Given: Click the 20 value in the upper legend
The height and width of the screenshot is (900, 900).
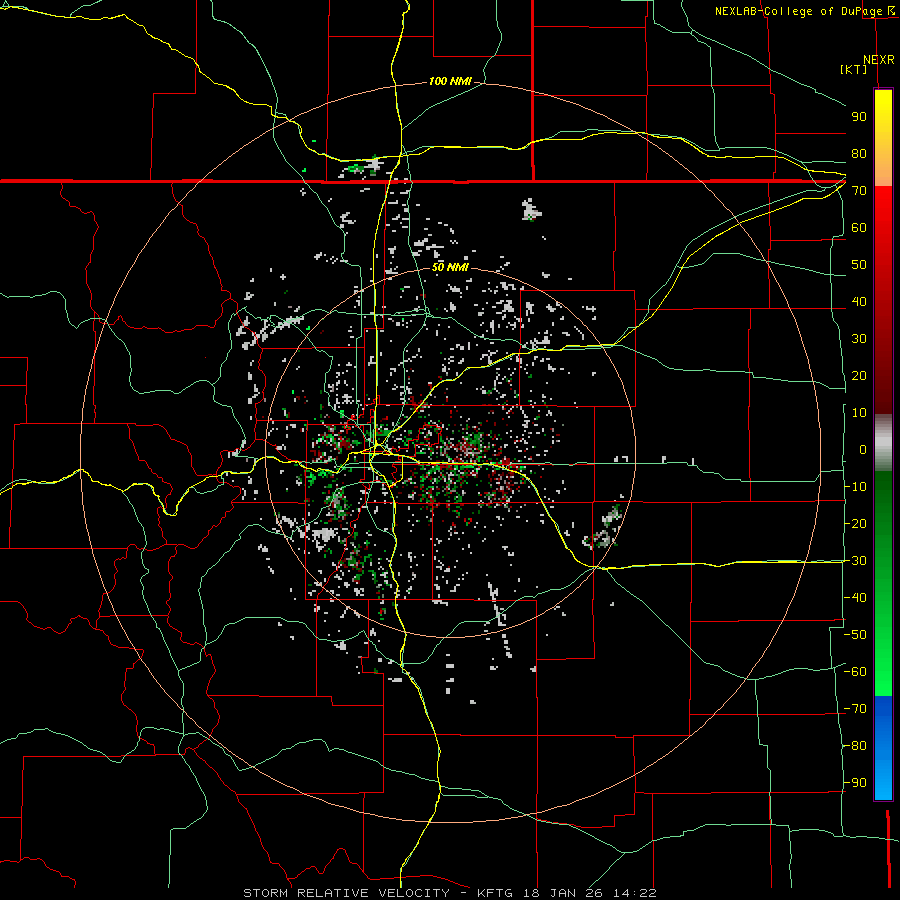Looking at the screenshot, I should (x=859, y=375).
